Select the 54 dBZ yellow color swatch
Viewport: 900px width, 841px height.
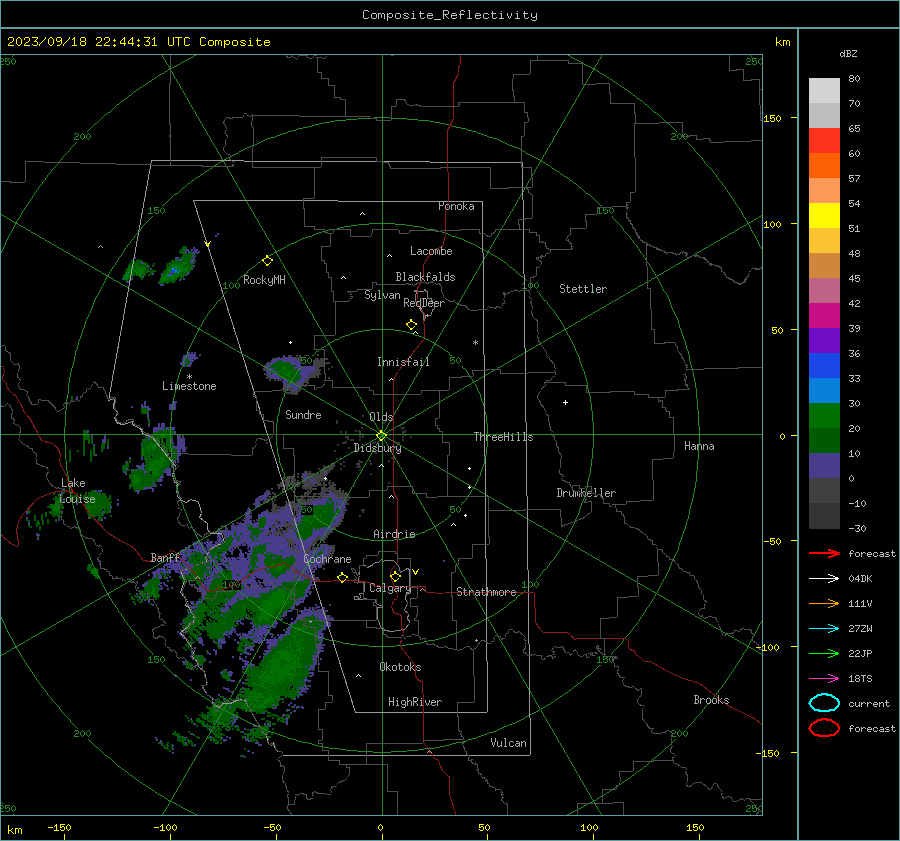tap(824, 215)
